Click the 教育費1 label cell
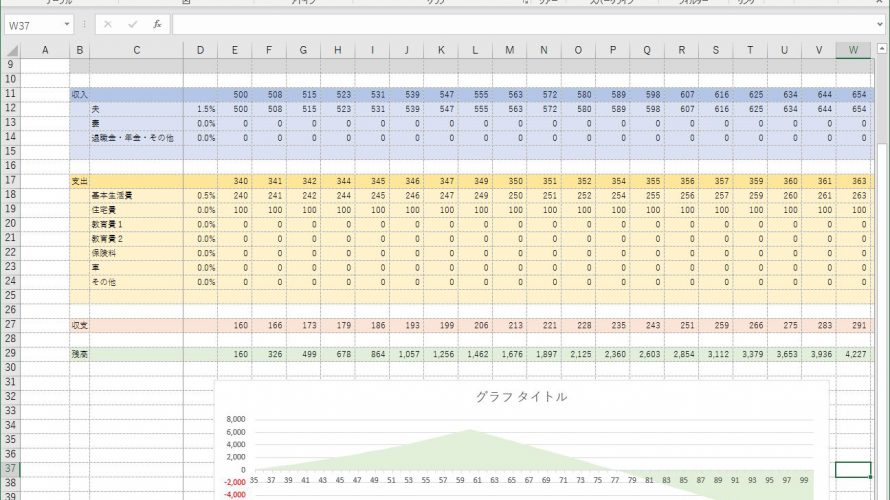The width and height of the screenshot is (890, 500). (136, 224)
